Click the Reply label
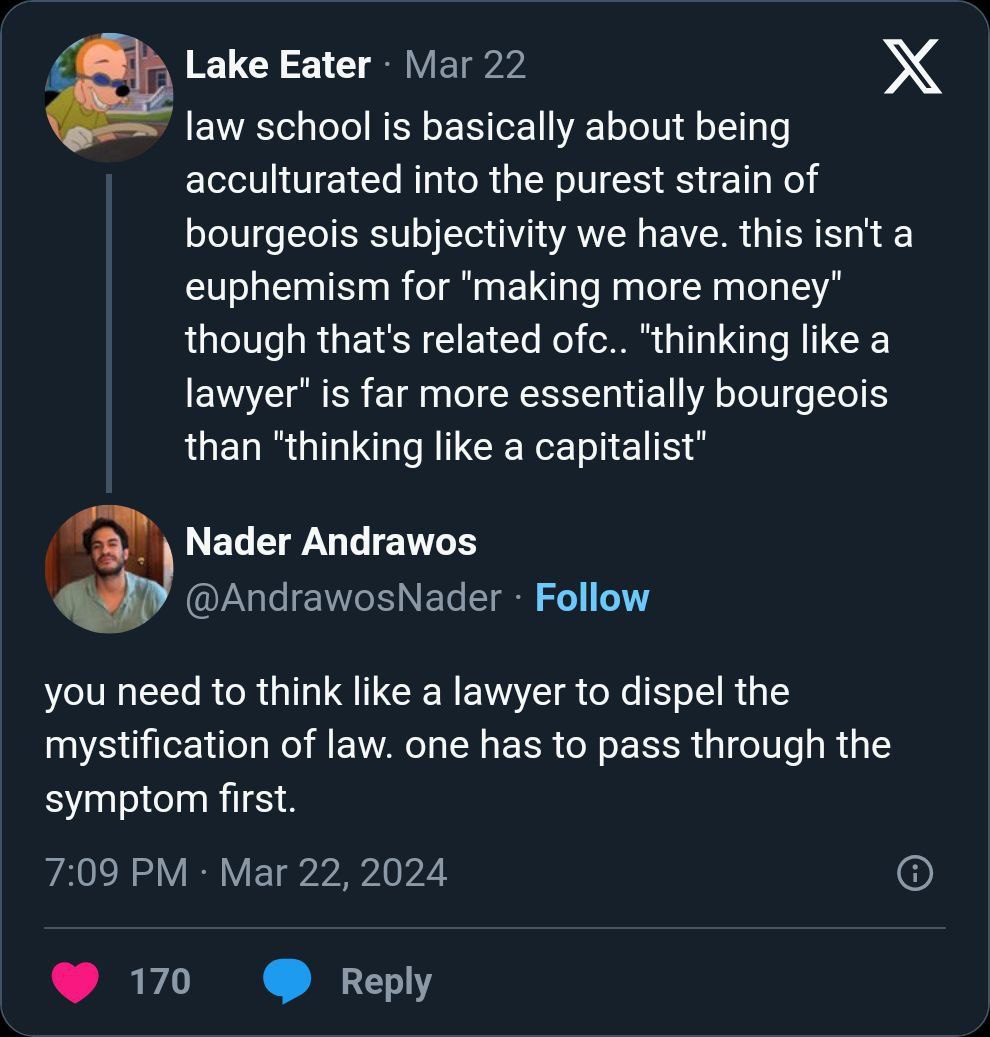Viewport: 990px width, 1037px height. (386, 981)
